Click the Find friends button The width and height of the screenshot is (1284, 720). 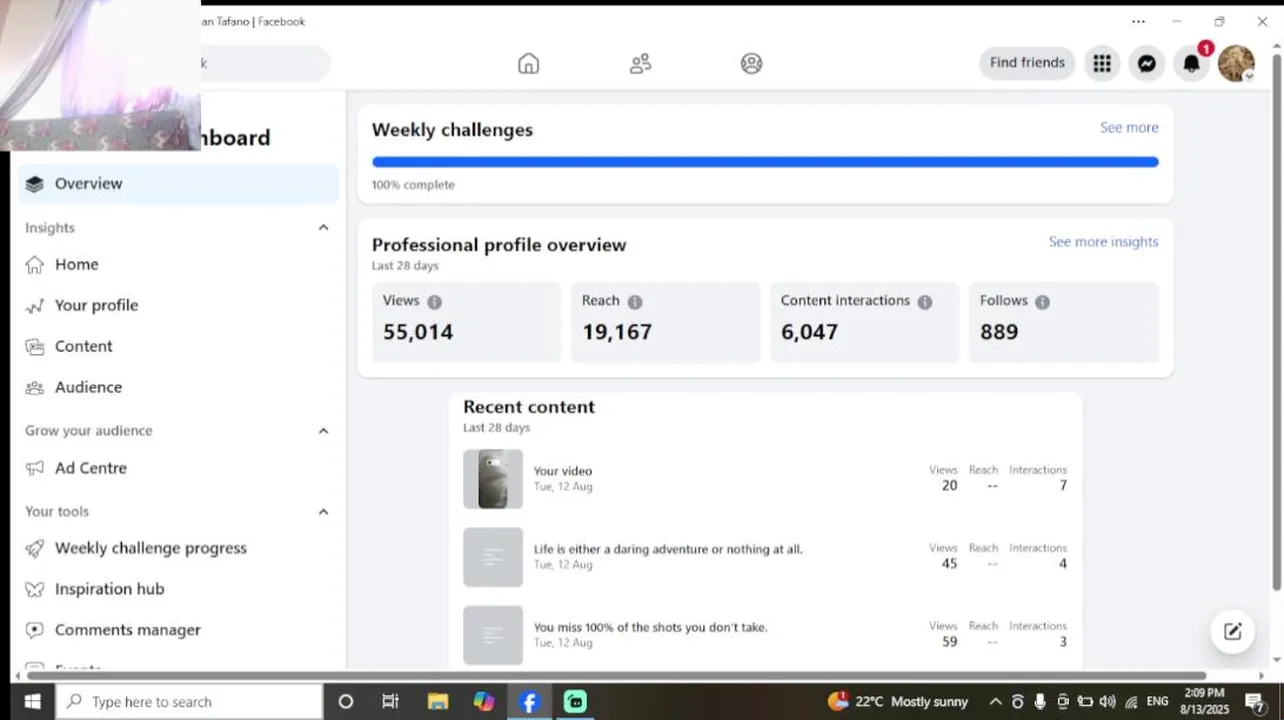[x=1027, y=63]
